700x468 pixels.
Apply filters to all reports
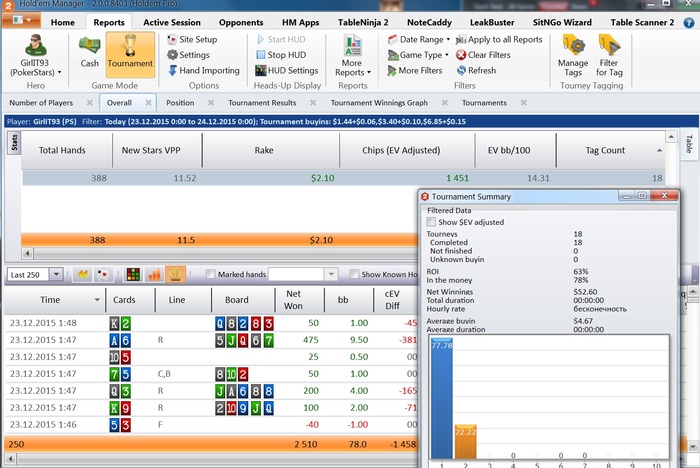tap(499, 39)
